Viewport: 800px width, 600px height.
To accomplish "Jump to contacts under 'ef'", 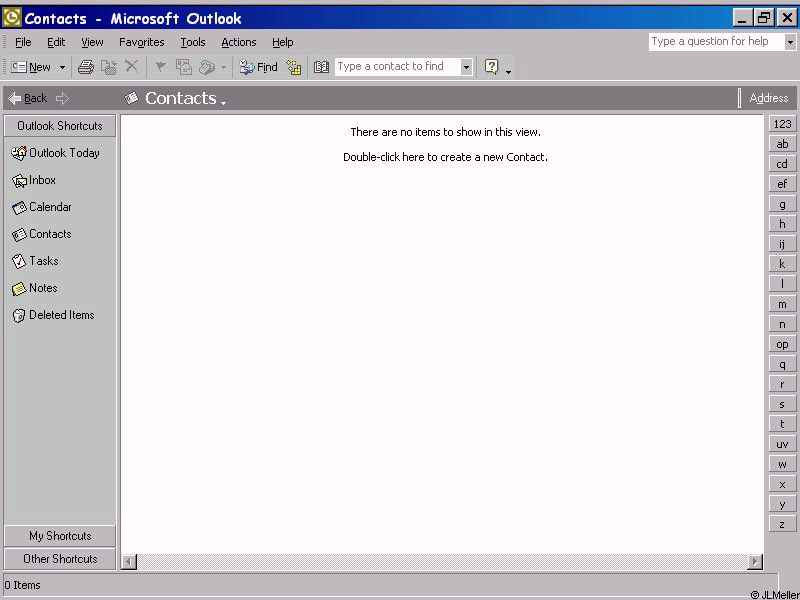I will [782, 184].
